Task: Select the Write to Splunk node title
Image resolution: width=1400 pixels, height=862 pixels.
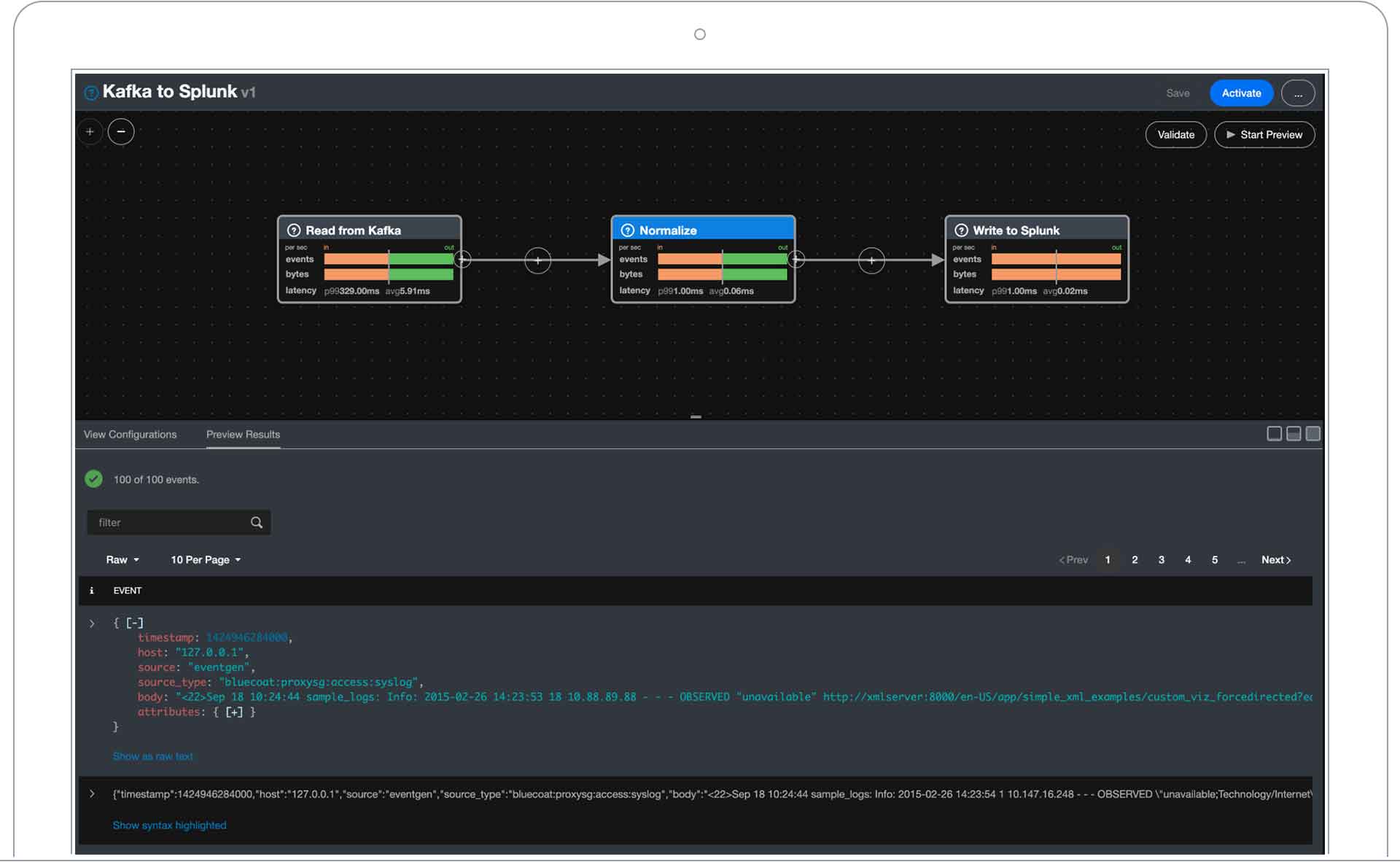Action: pos(1016,230)
